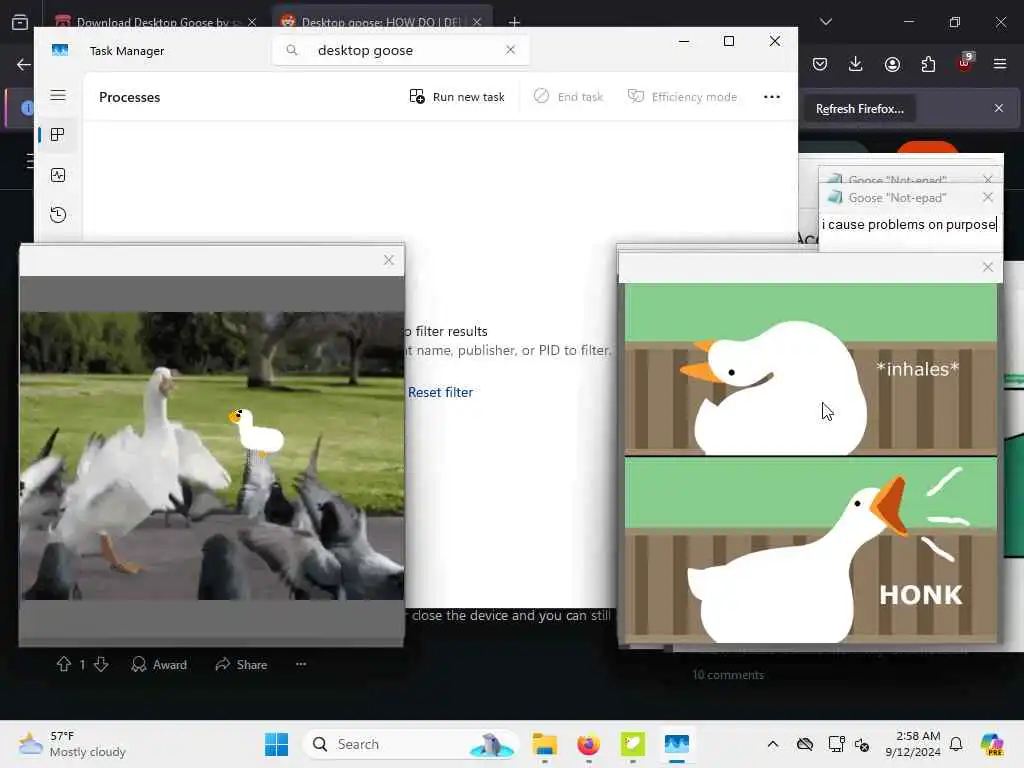Select Processes page icon in Task Manager sidebar
This screenshot has height=768, width=1024.
(x=57, y=135)
